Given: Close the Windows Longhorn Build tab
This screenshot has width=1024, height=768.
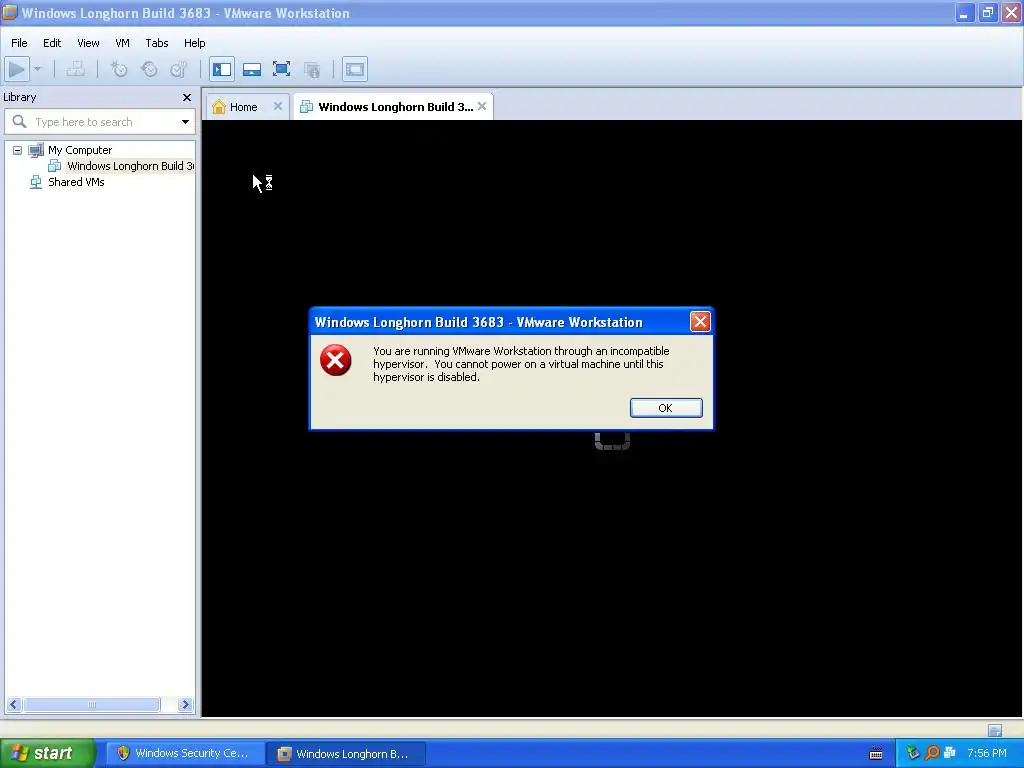Looking at the screenshot, I should [x=482, y=106].
